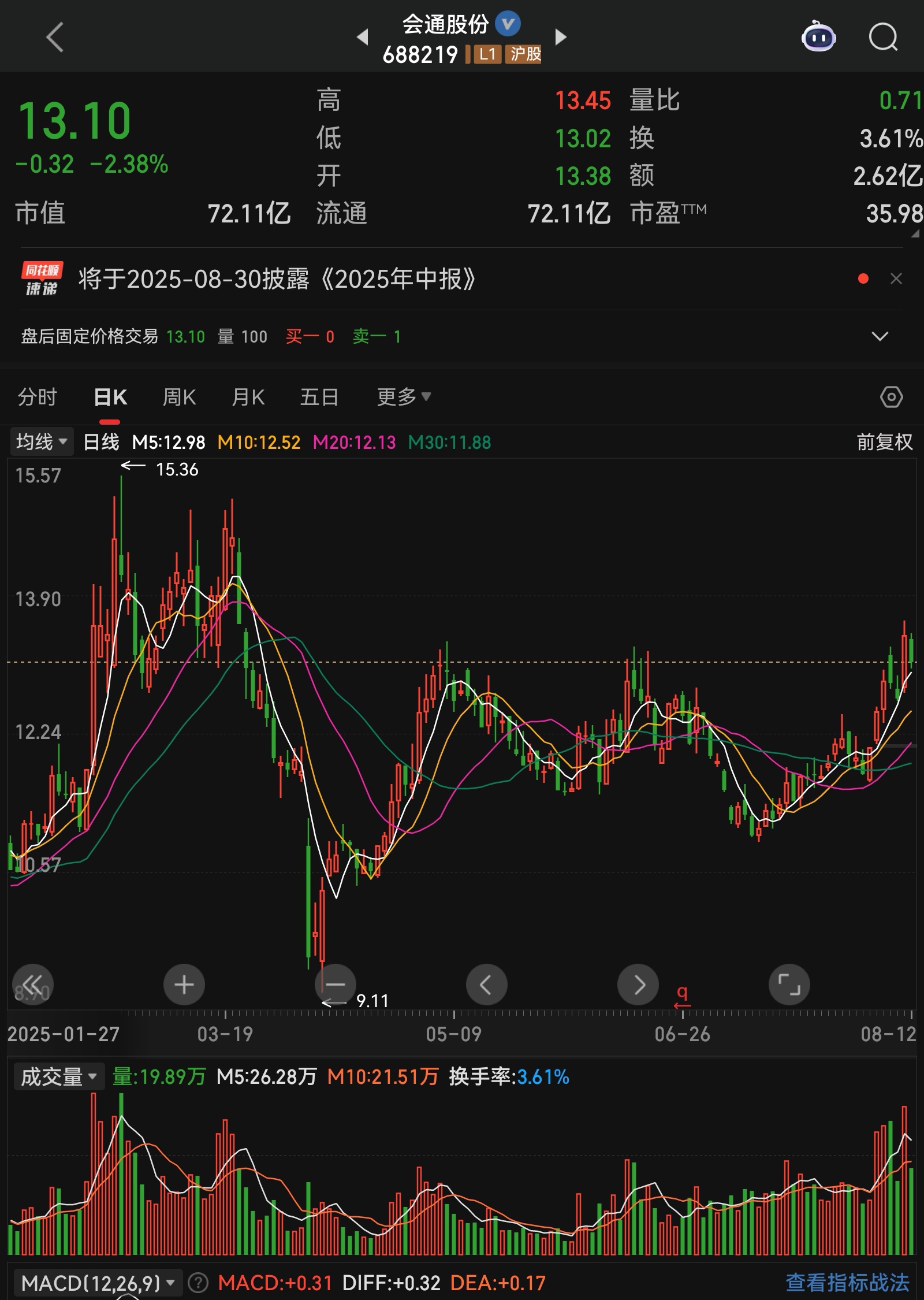
Task: Go back with the top-left arrow
Action: click(54, 38)
